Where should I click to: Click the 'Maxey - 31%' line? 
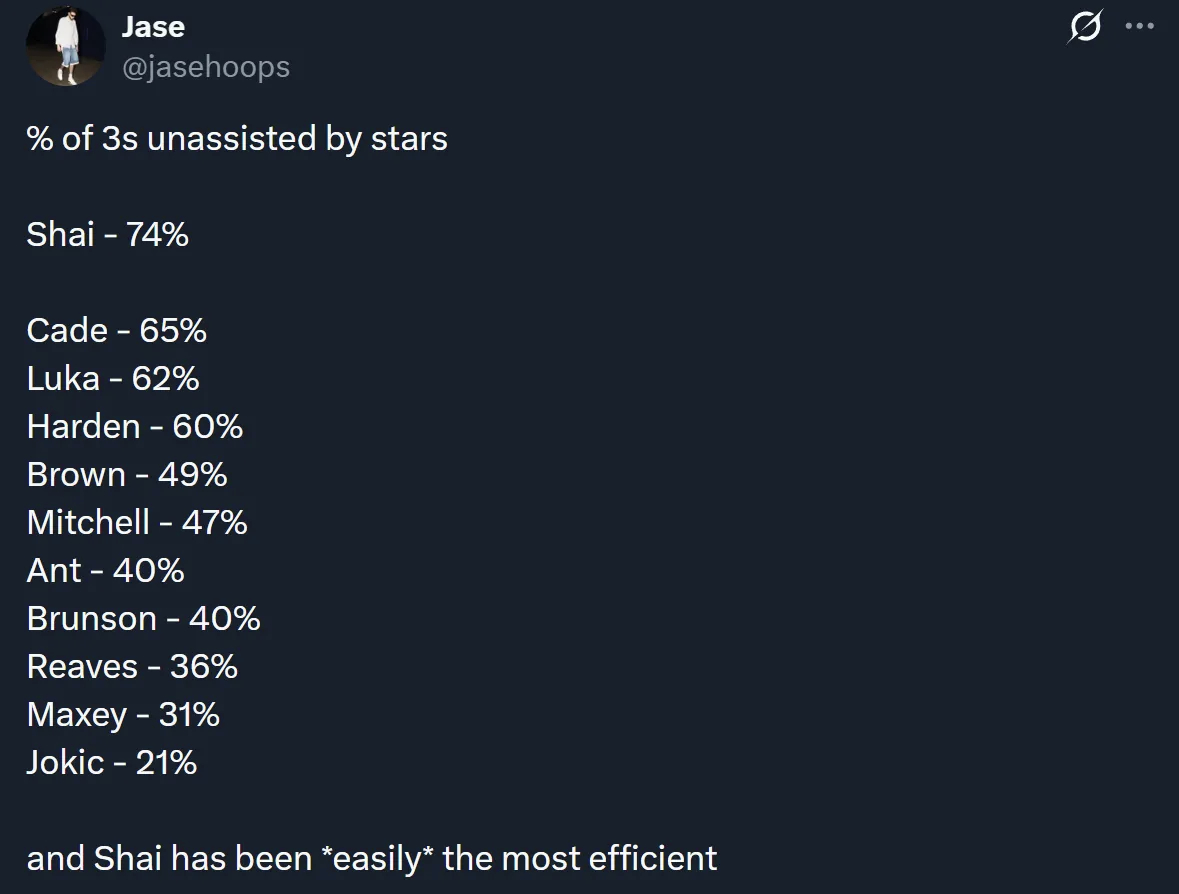(123, 714)
